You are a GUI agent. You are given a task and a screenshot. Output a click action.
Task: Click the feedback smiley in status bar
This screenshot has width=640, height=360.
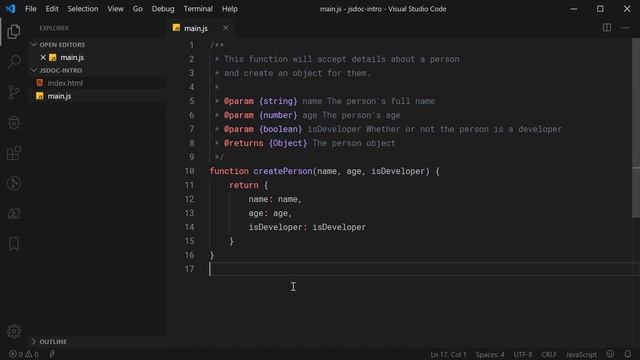click(x=610, y=354)
